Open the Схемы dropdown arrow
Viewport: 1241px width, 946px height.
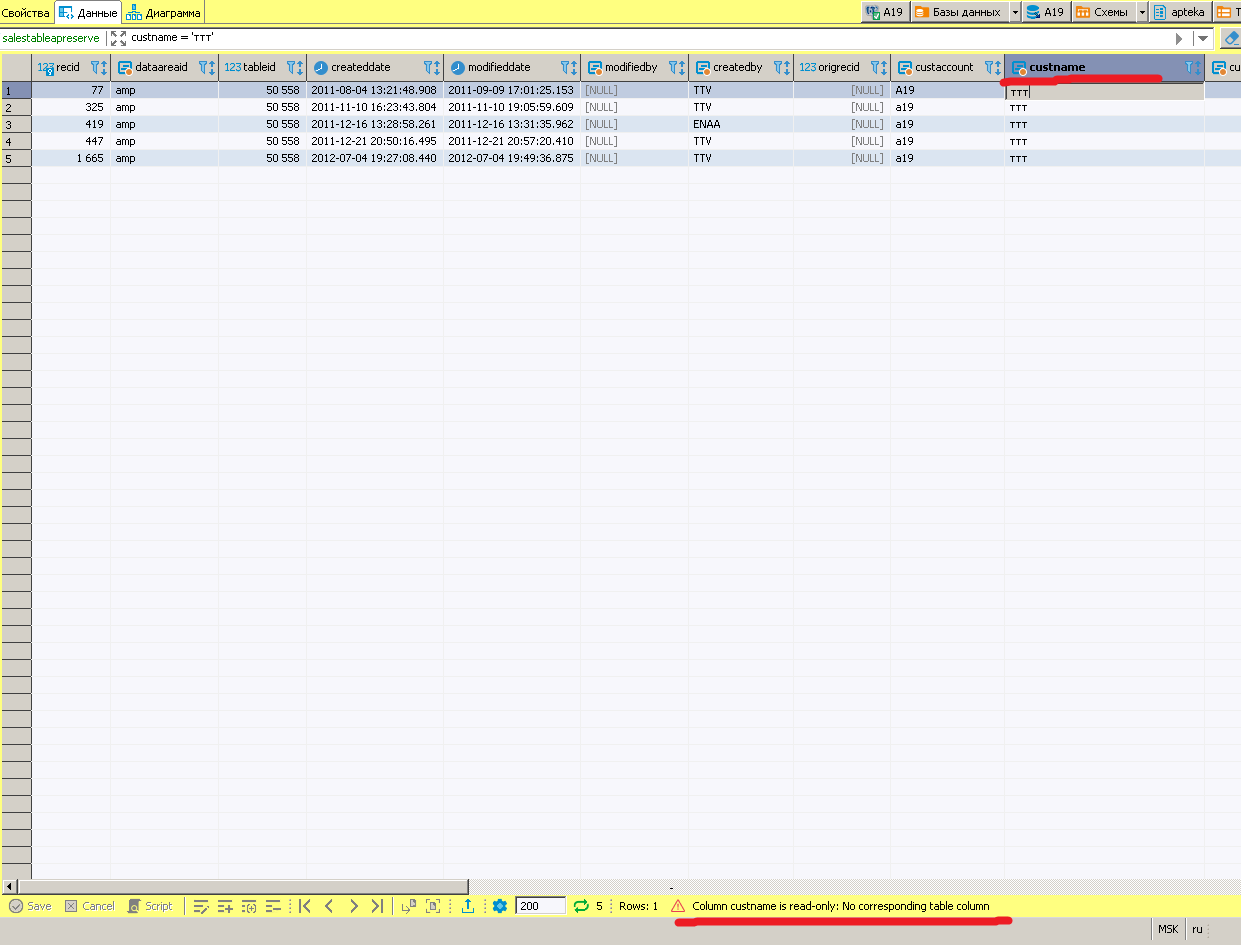(x=1141, y=11)
